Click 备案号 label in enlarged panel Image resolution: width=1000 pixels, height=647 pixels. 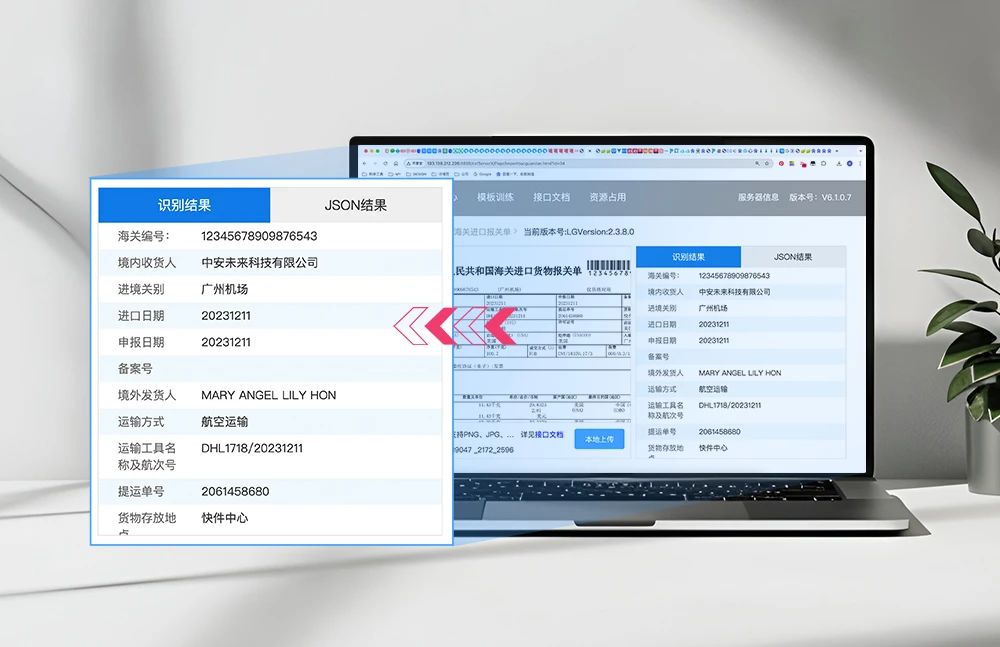click(x=135, y=369)
